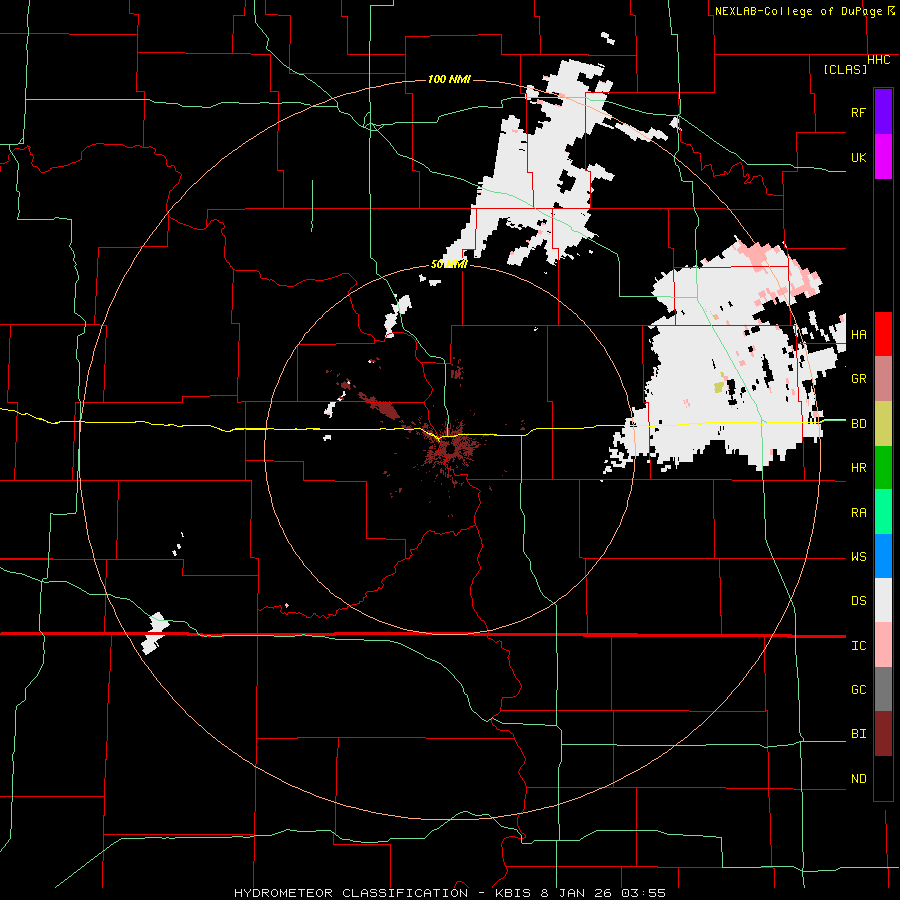Click the ND black legend swatch
The height and width of the screenshot is (900, 900).
coord(883,778)
